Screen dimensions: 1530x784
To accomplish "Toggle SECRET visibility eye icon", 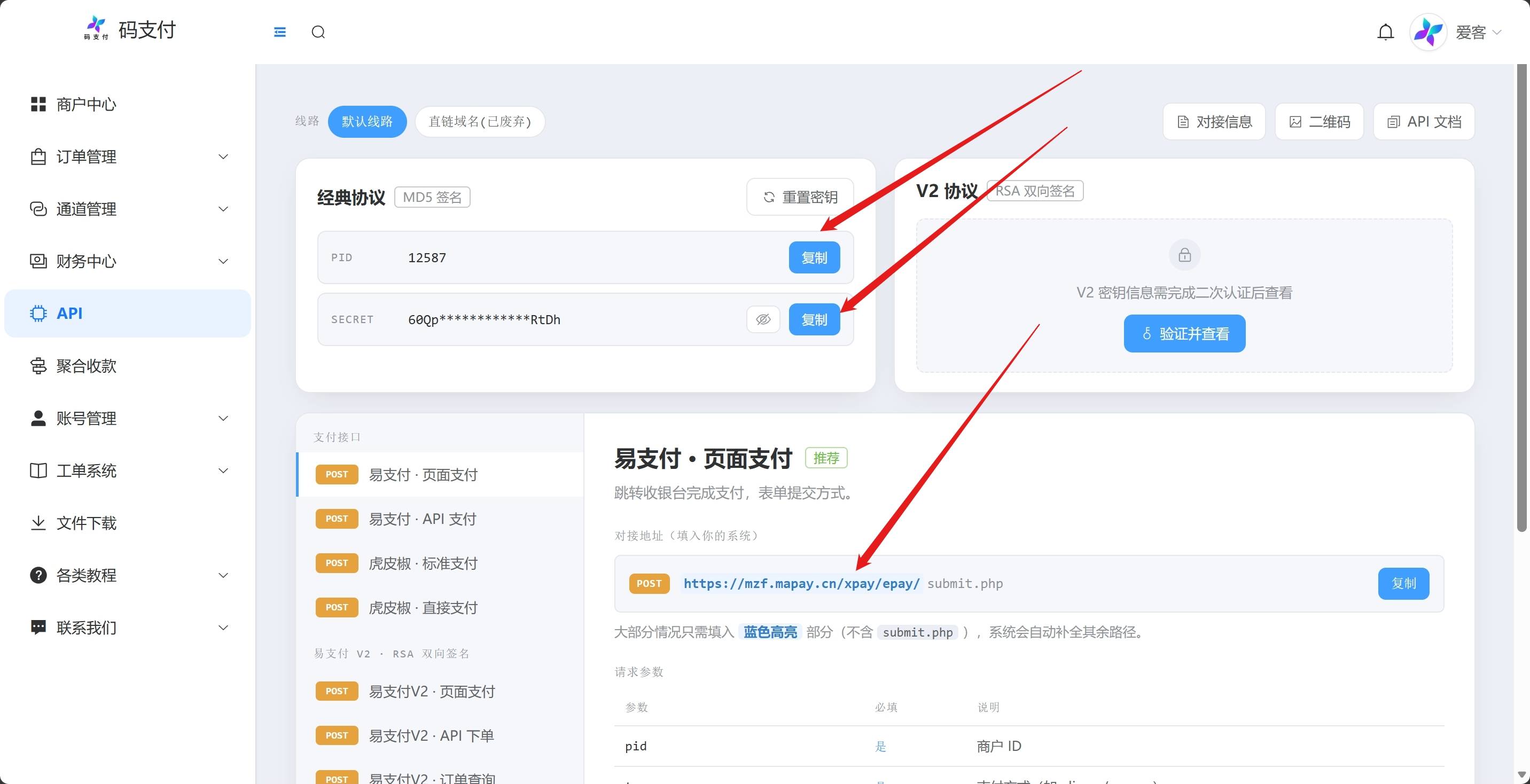I will [x=763, y=319].
